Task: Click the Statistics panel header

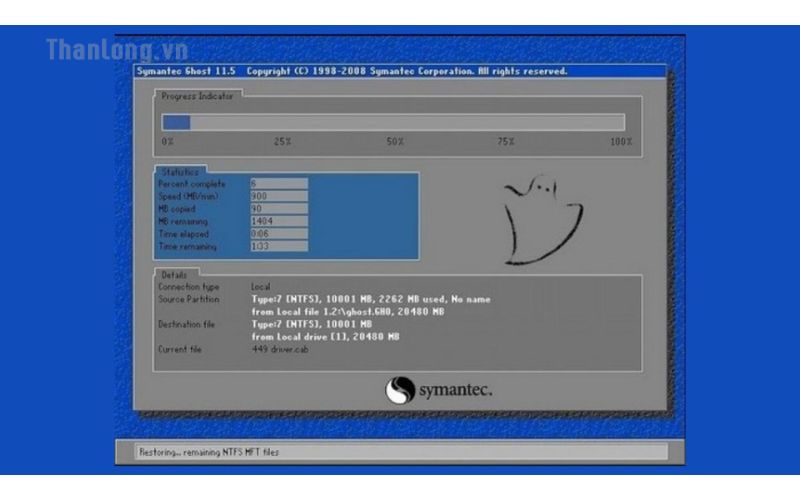Action: [x=180, y=172]
